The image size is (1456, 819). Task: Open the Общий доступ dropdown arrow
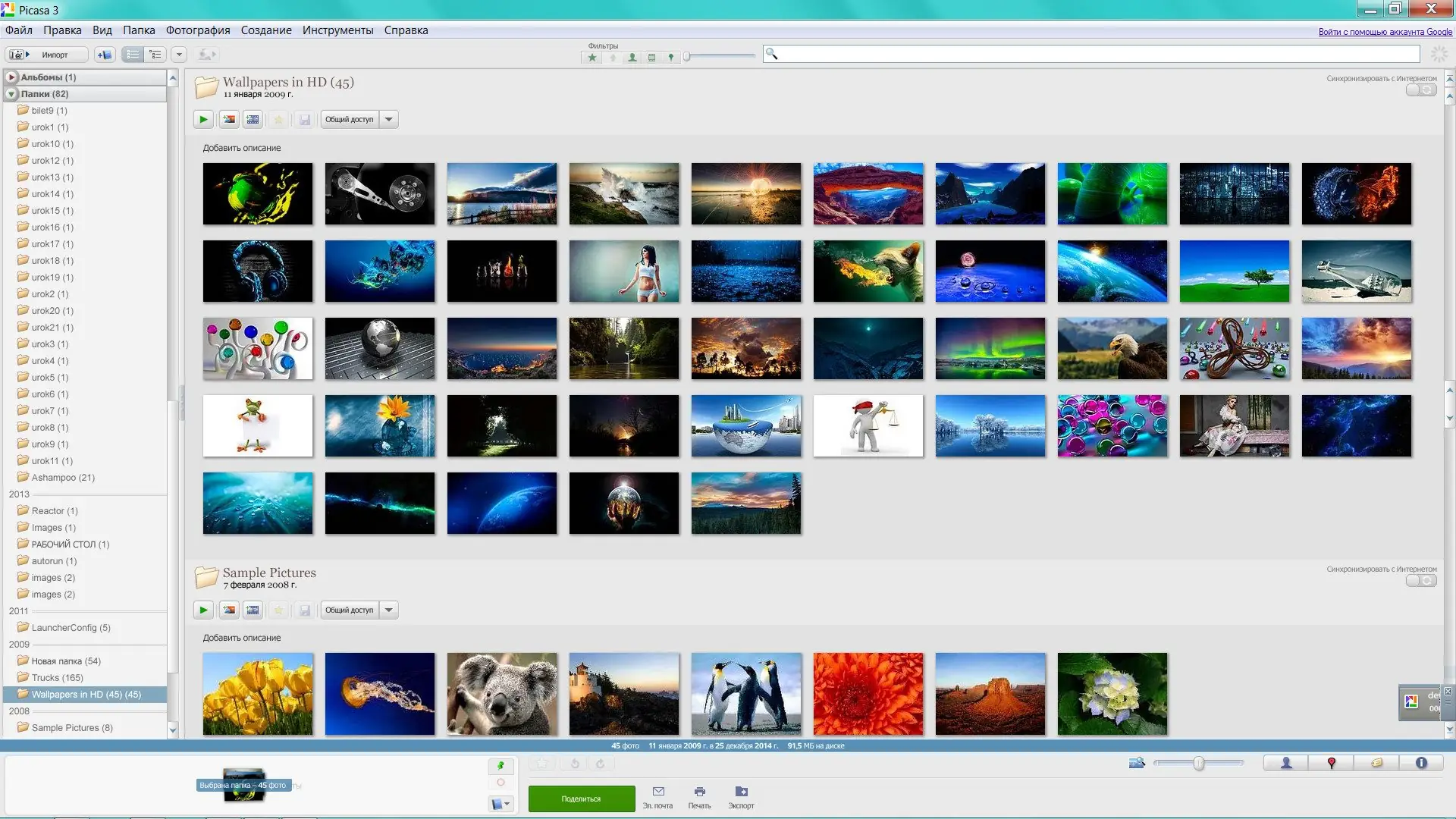389,119
